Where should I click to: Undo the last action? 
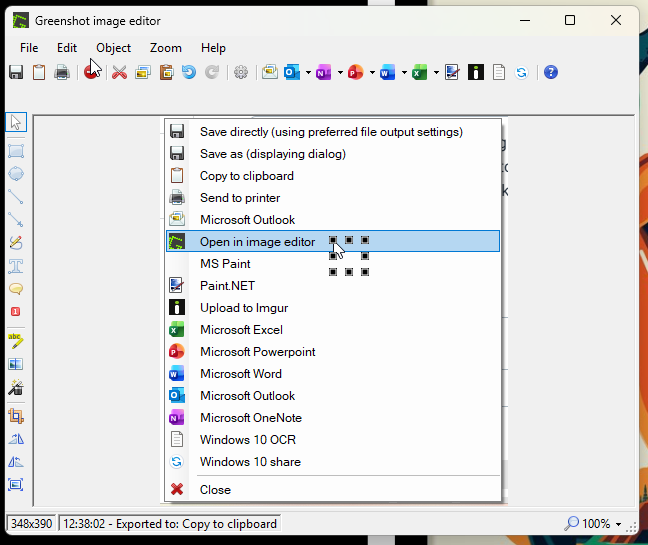(x=189, y=72)
